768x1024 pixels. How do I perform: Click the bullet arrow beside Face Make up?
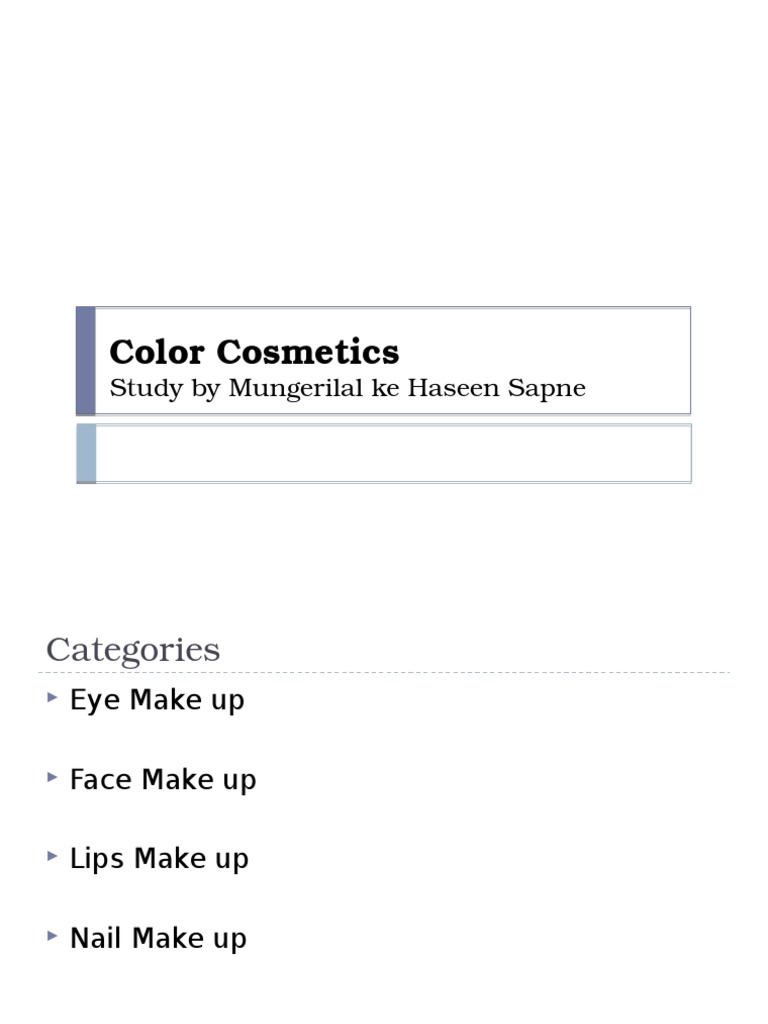pos(52,777)
